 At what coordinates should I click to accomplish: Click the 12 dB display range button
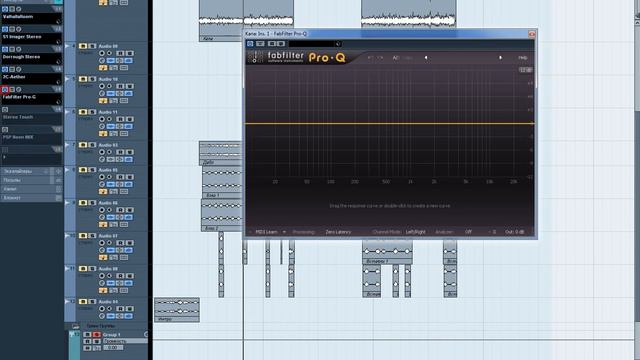(526, 70)
